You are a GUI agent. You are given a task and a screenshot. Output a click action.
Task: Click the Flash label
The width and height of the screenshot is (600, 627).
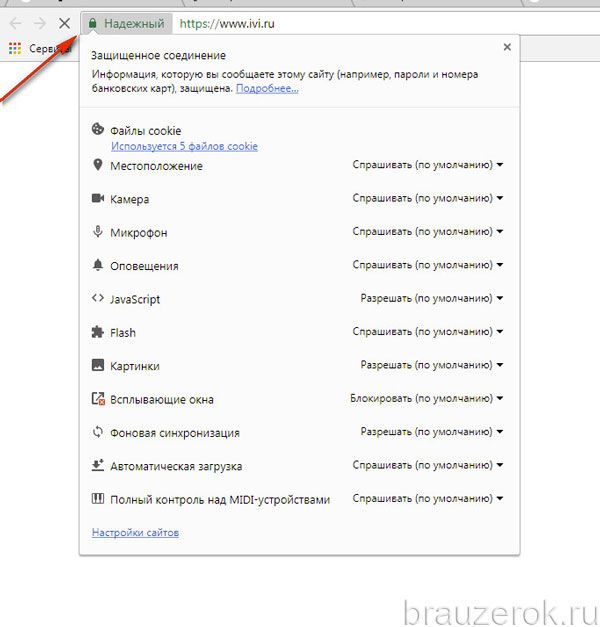123,333
